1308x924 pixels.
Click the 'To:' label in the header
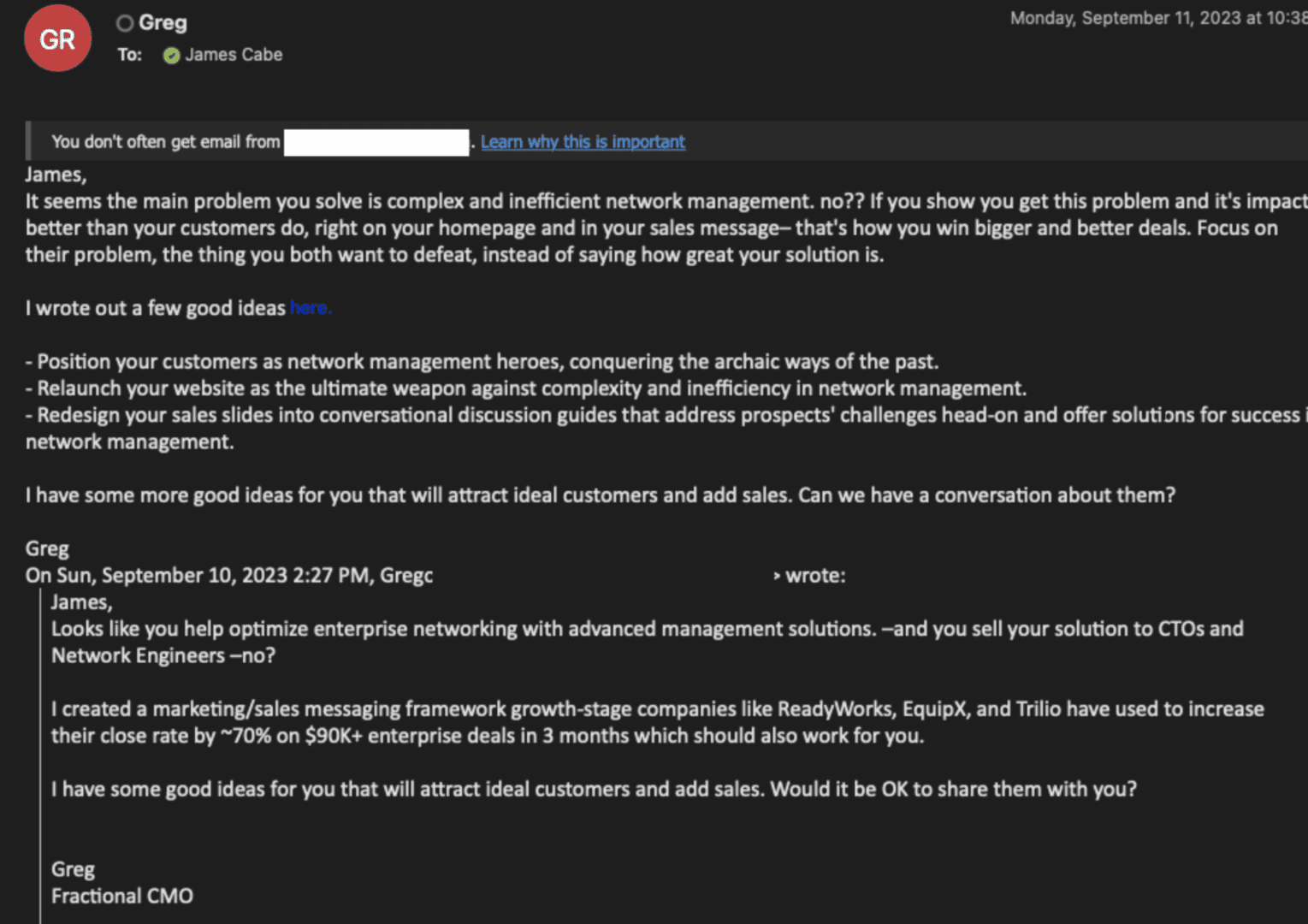(x=129, y=55)
